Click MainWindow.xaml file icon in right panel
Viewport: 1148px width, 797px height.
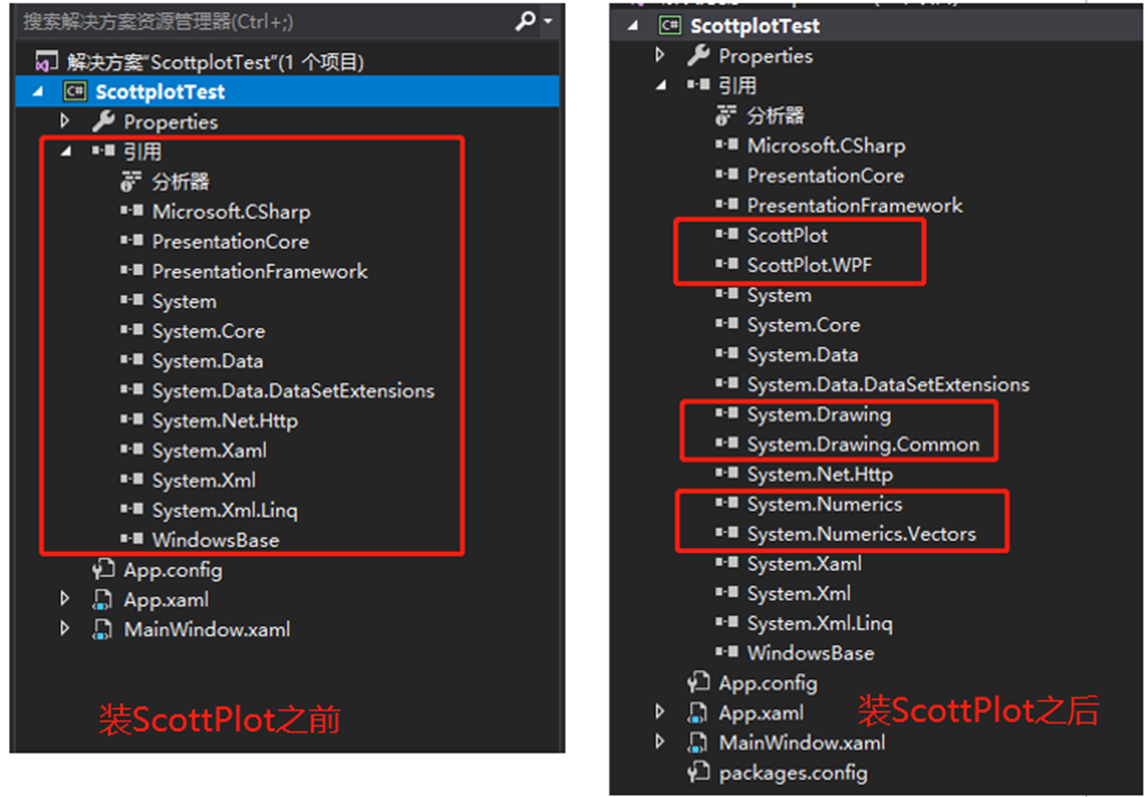(x=698, y=743)
